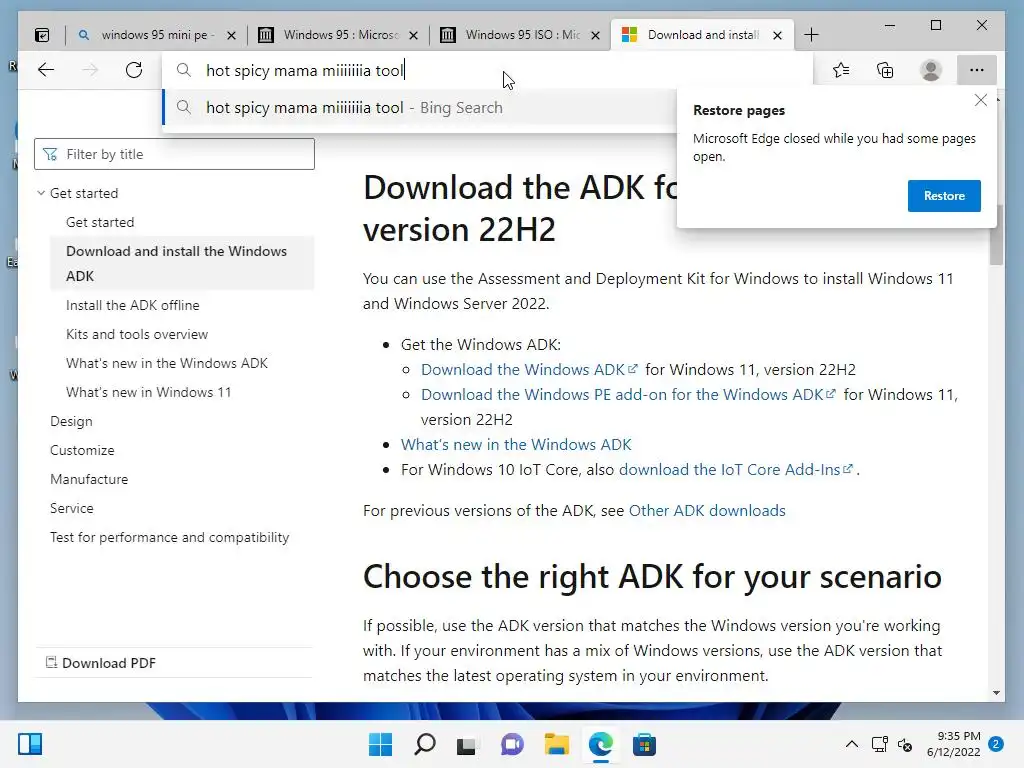
Task: Open the Chat taskbar icon
Action: click(512, 744)
